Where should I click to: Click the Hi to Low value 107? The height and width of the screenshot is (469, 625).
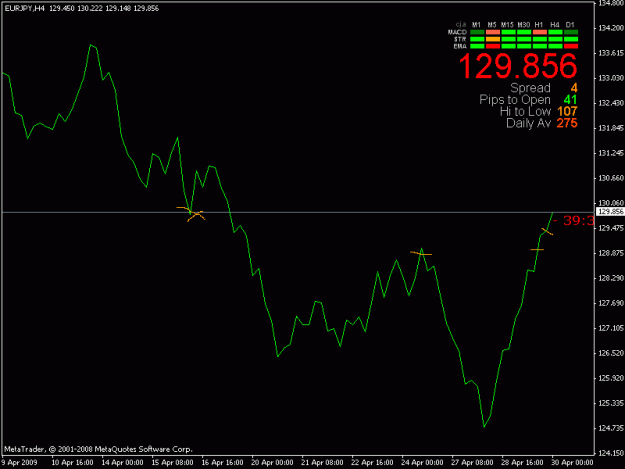tap(567, 111)
